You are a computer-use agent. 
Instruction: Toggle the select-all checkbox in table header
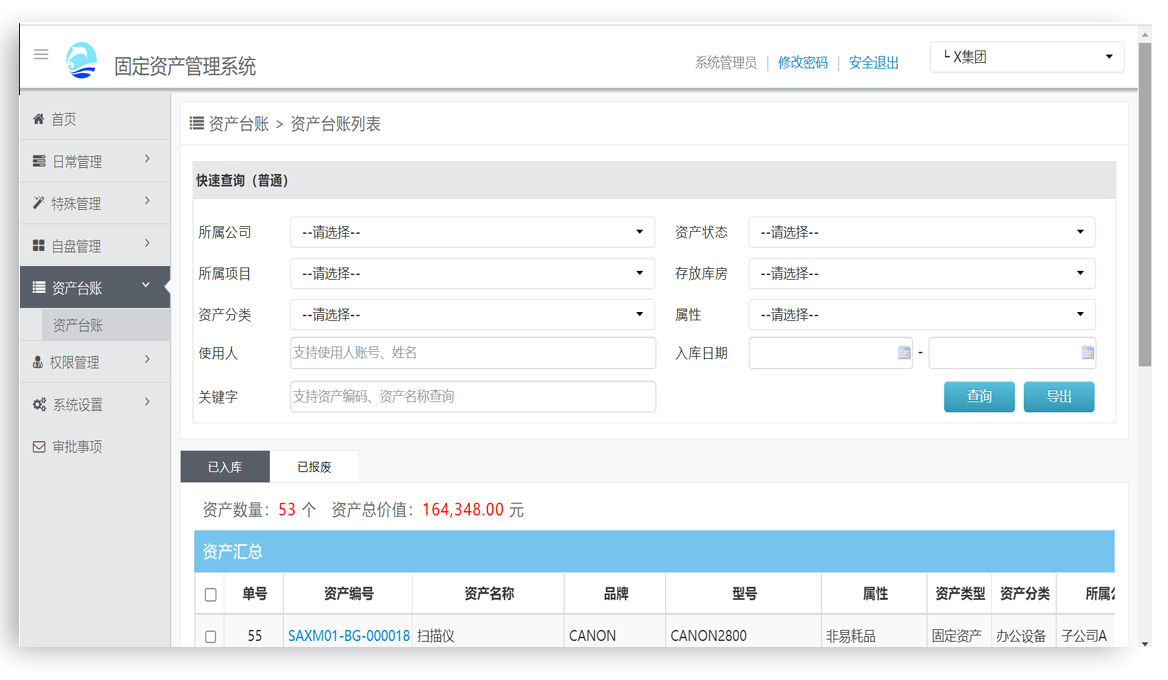[210, 593]
